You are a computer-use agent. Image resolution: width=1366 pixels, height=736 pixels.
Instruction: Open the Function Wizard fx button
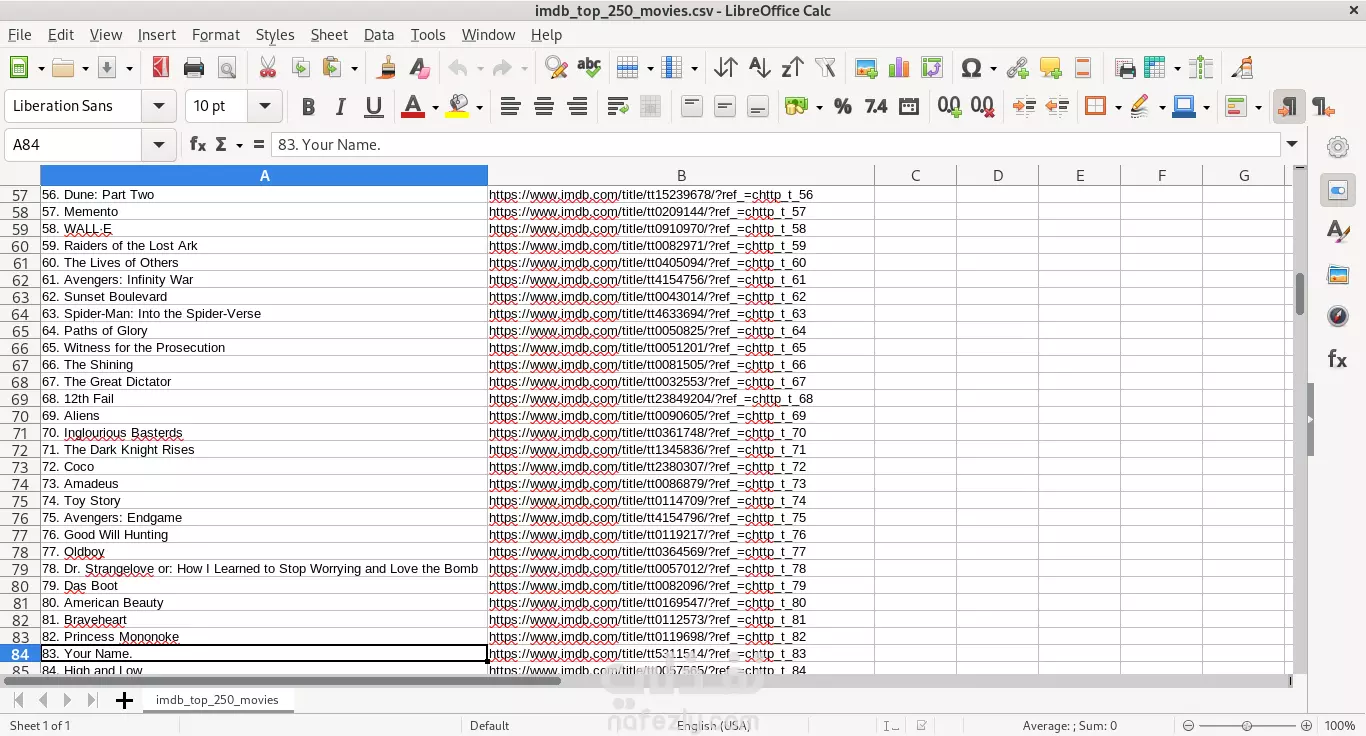(x=198, y=144)
